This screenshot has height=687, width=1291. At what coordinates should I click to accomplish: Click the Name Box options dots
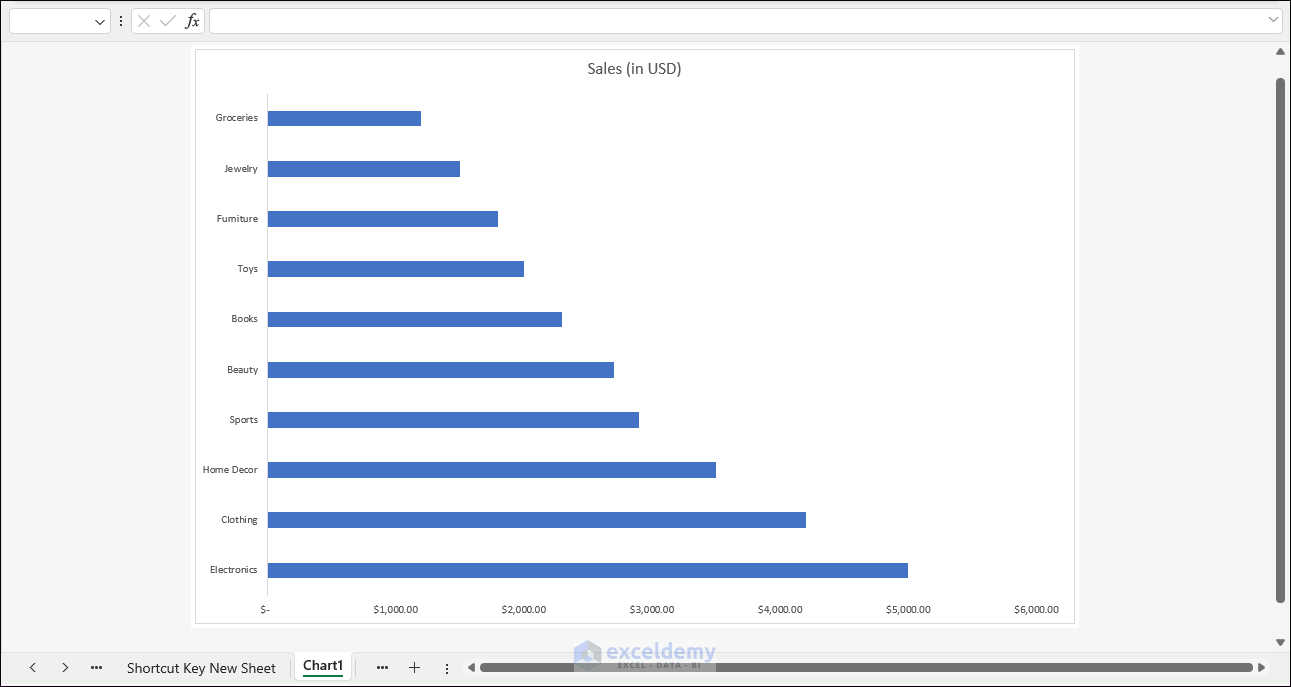[x=121, y=21]
